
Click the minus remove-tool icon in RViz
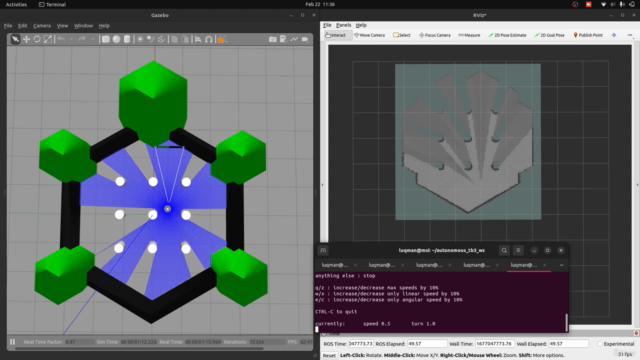pyautogui.click(x=630, y=35)
